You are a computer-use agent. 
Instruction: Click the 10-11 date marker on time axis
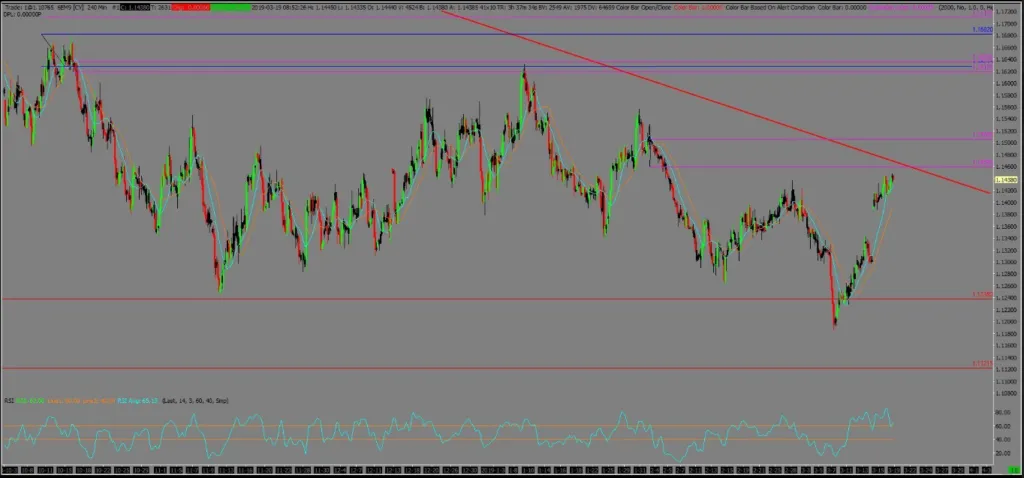45,470
